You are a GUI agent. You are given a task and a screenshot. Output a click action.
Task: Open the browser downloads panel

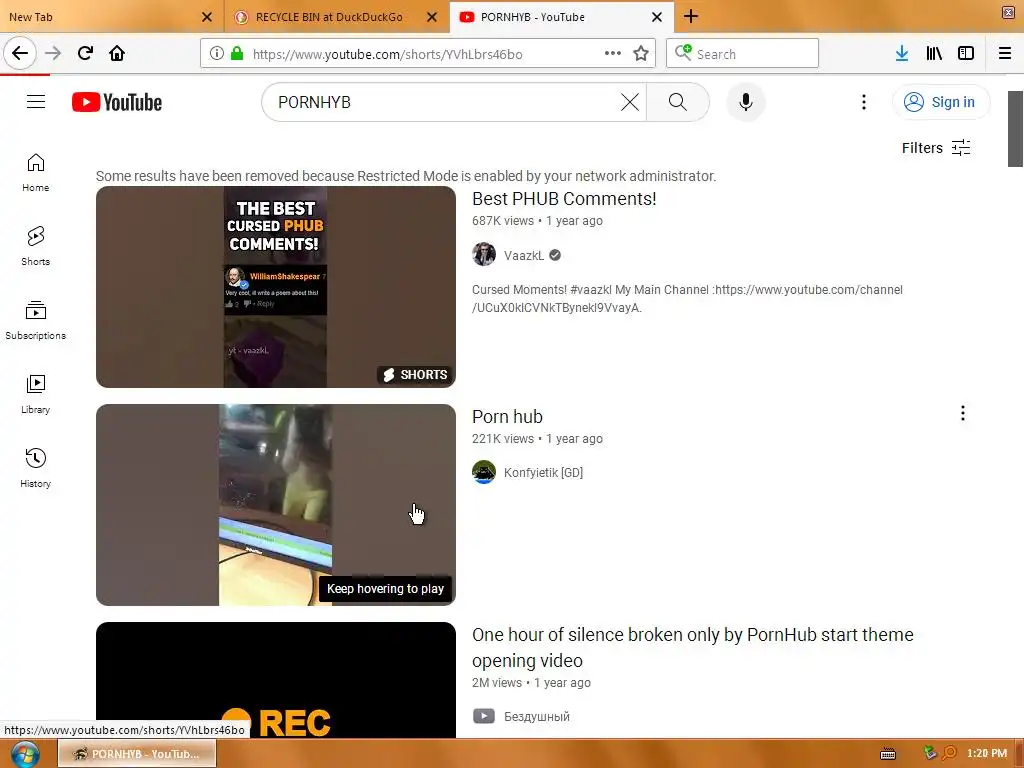tap(902, 54)
